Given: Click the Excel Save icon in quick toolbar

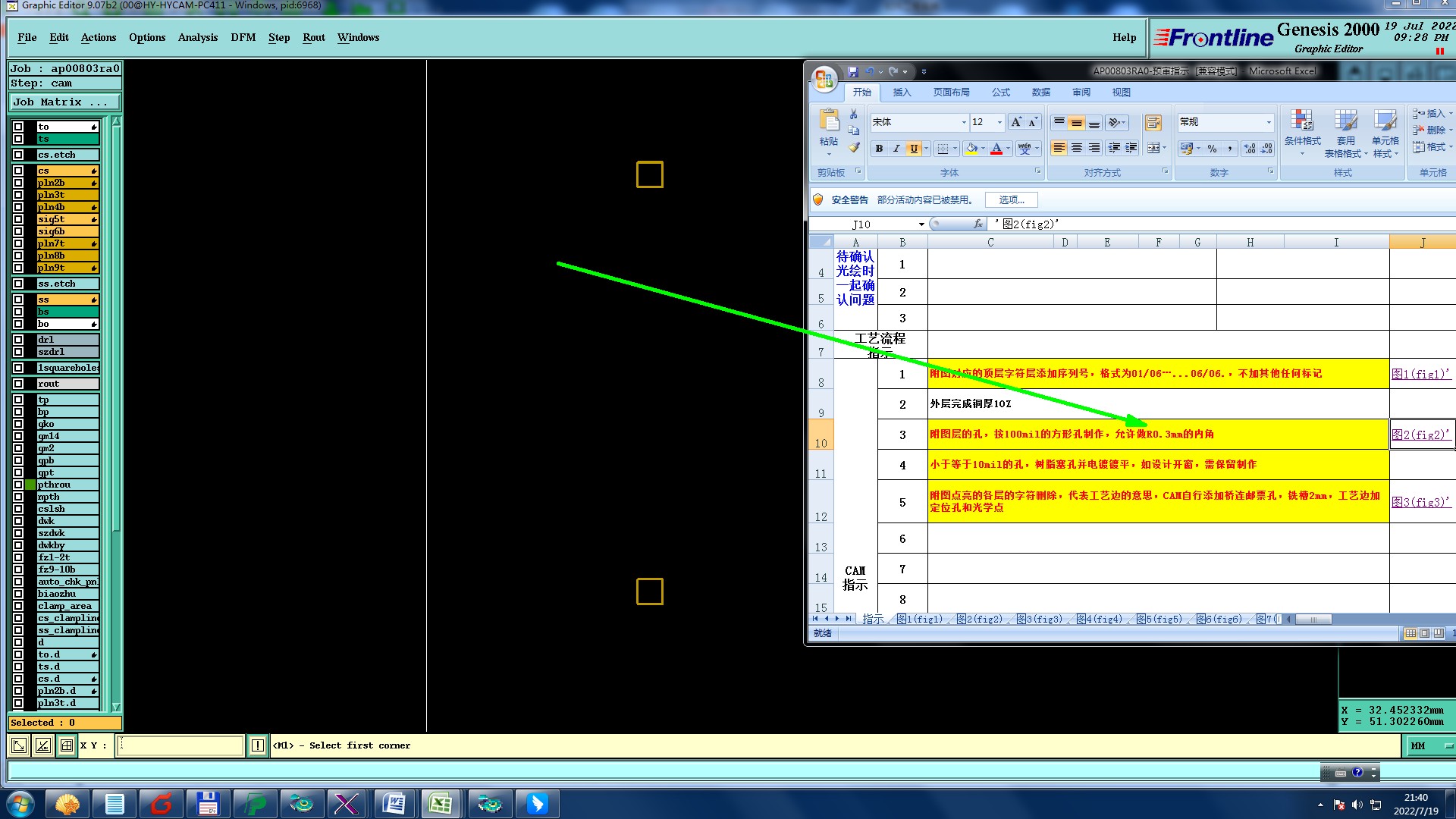Looking at the screenshot, I should (853, 72).
